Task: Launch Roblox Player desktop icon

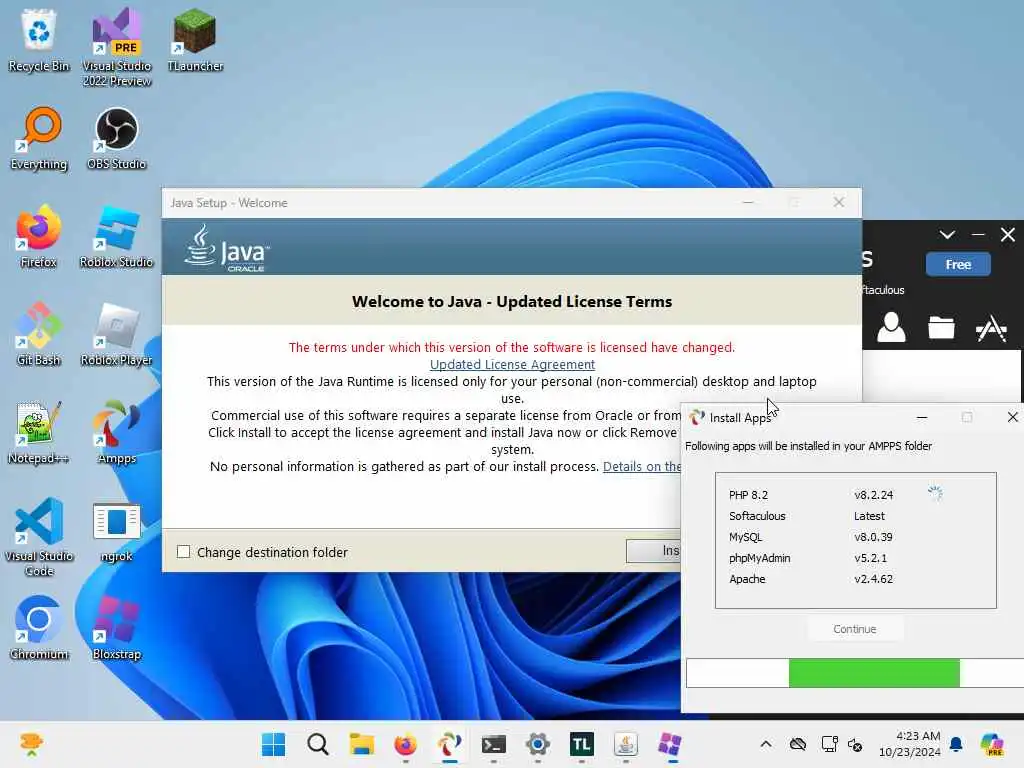Action: 117,334
